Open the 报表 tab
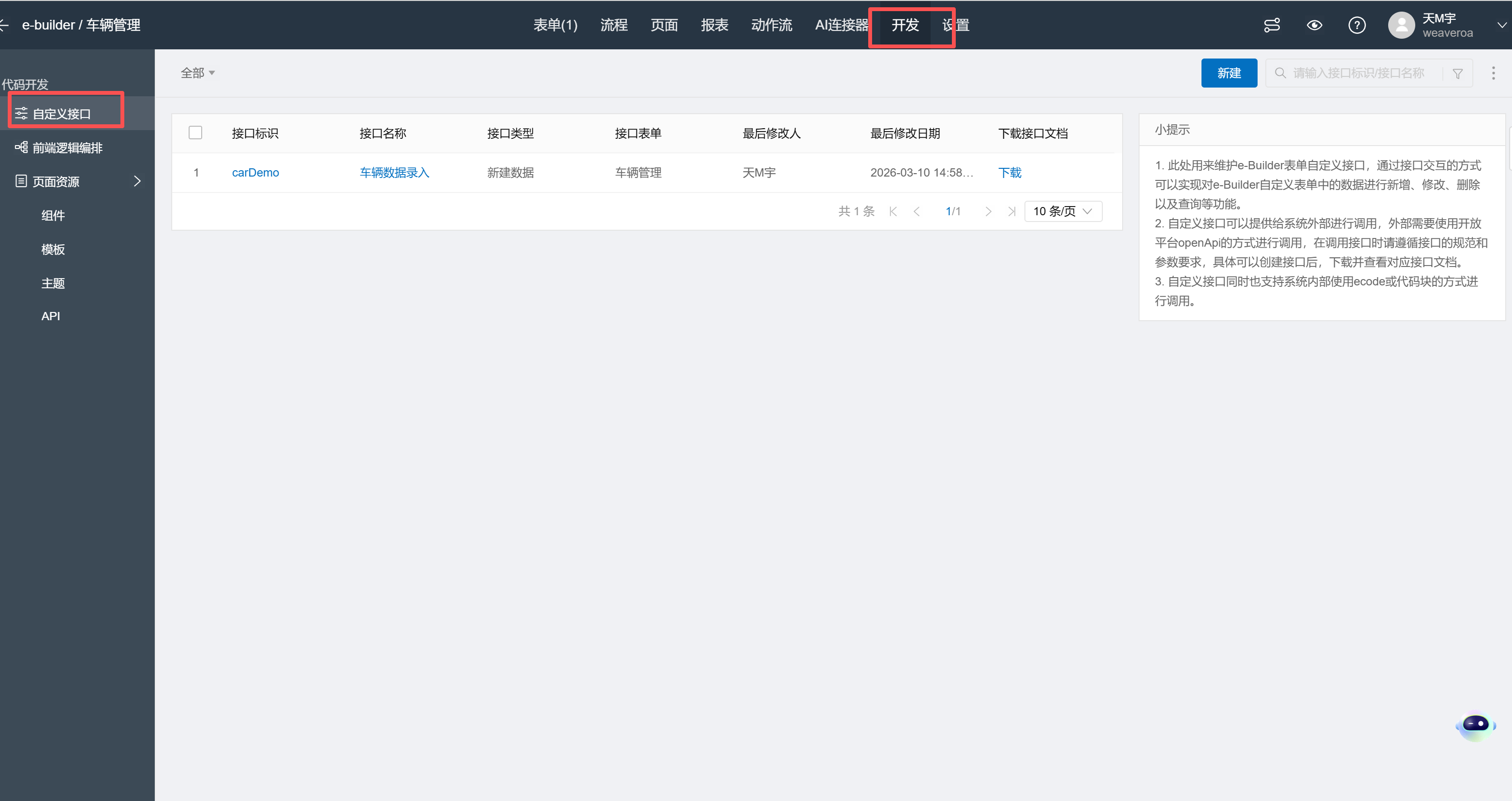Screen dimensions: 1512x801 (714, 25)
